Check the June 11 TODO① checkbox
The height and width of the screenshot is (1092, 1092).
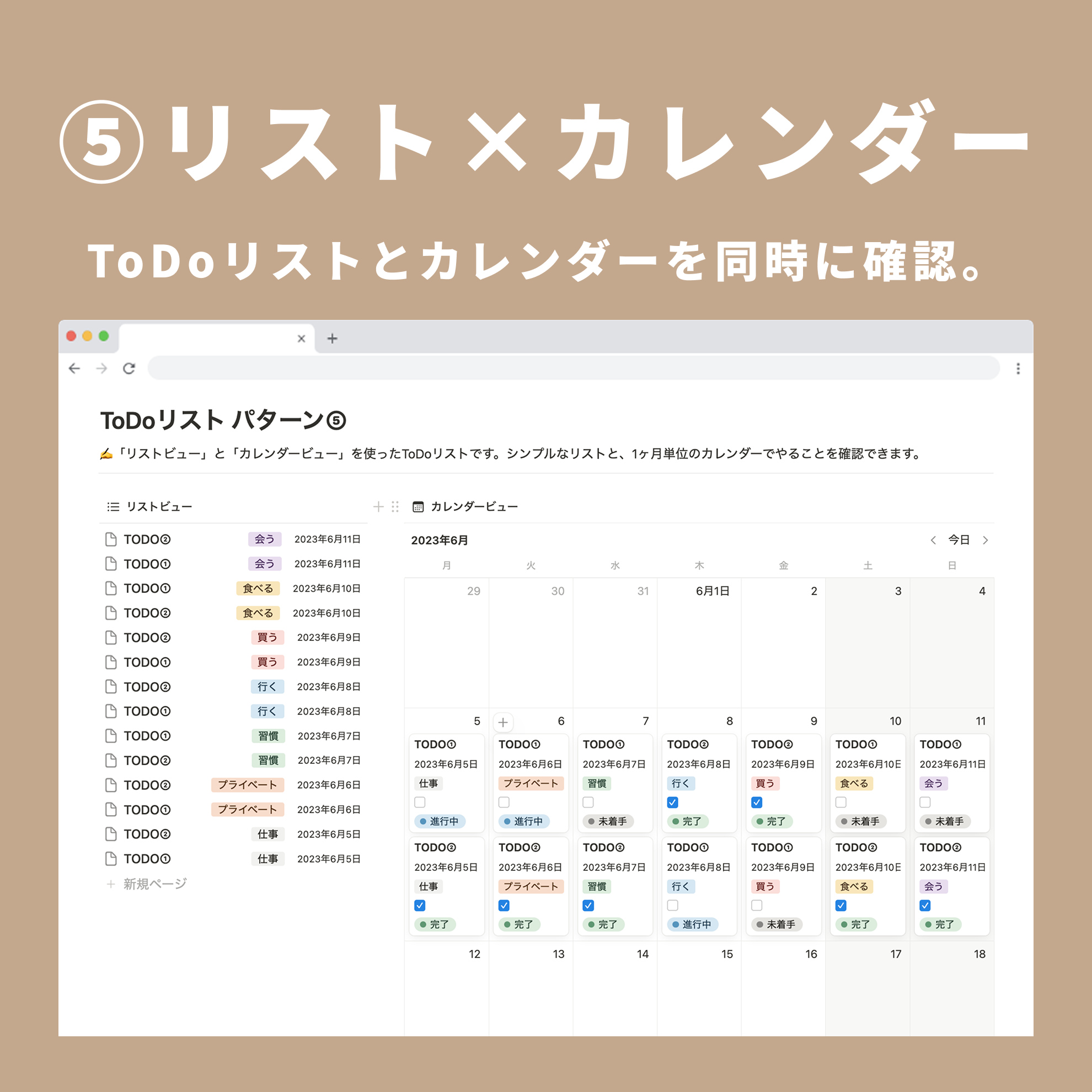pyautogui.click(x=925, y=802)
